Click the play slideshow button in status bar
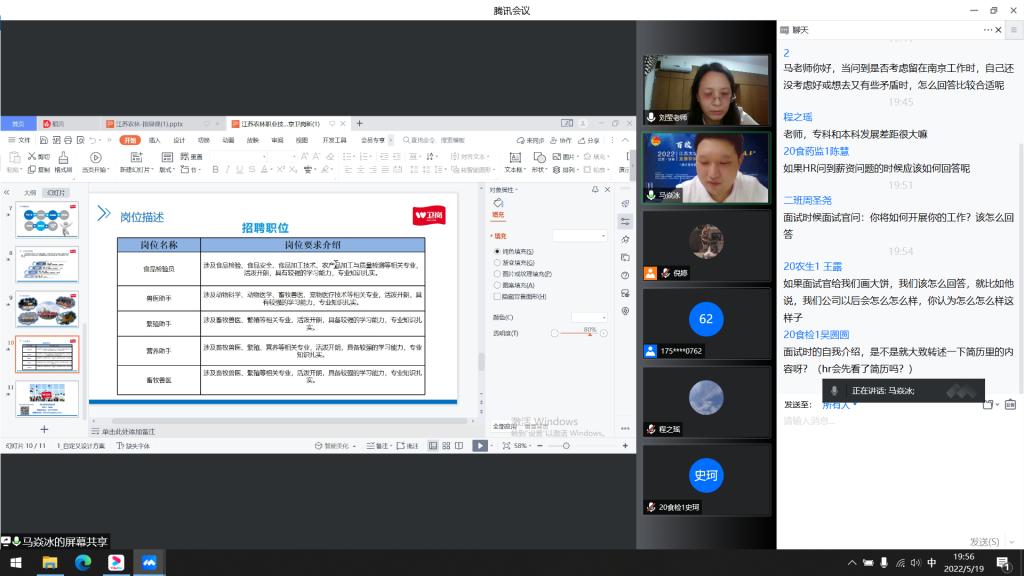The image size is (1024, 576). (480, 445)
